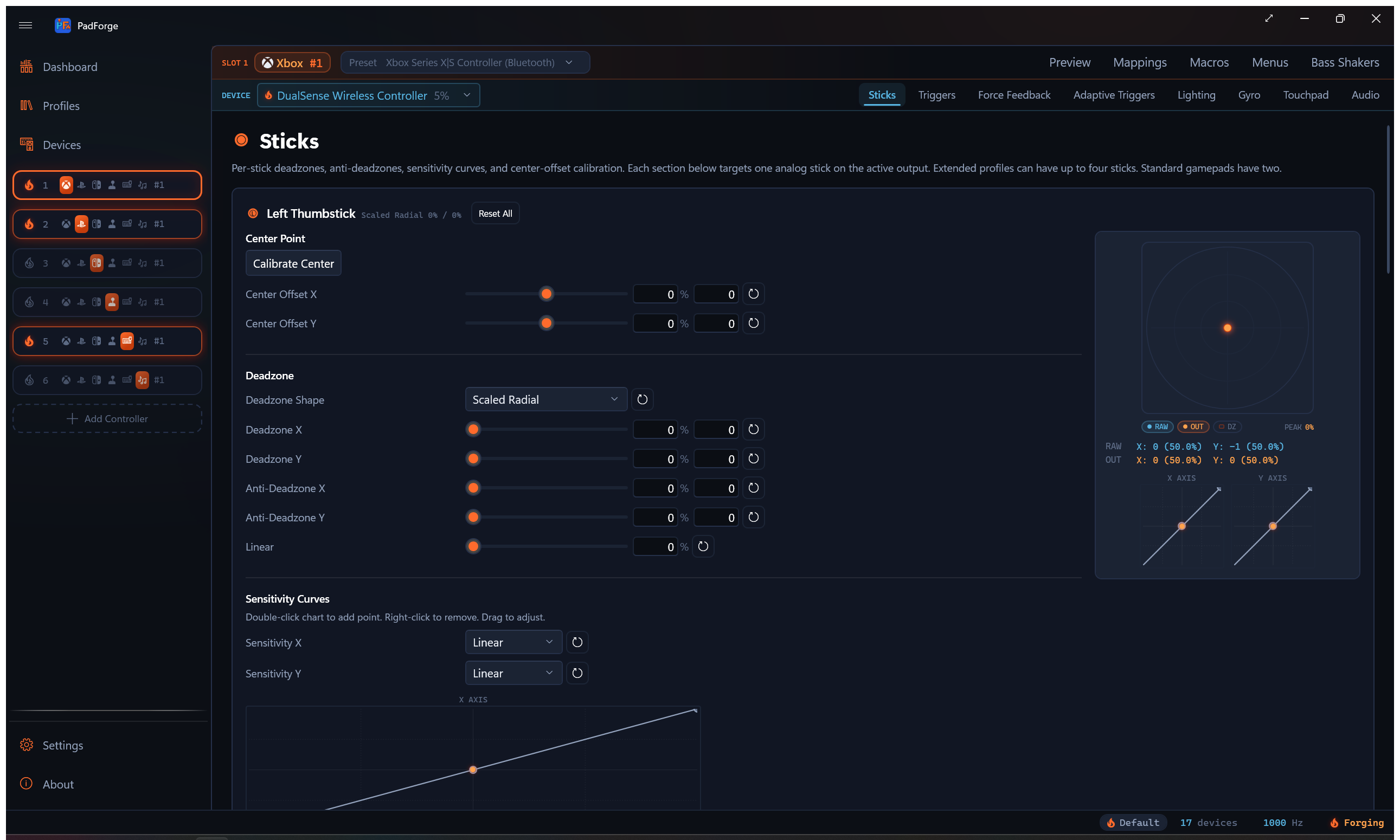Click the Anti-Deadzone Y raw value field
The width and height of the screenshot is (1400, 840).
(716, 518)
